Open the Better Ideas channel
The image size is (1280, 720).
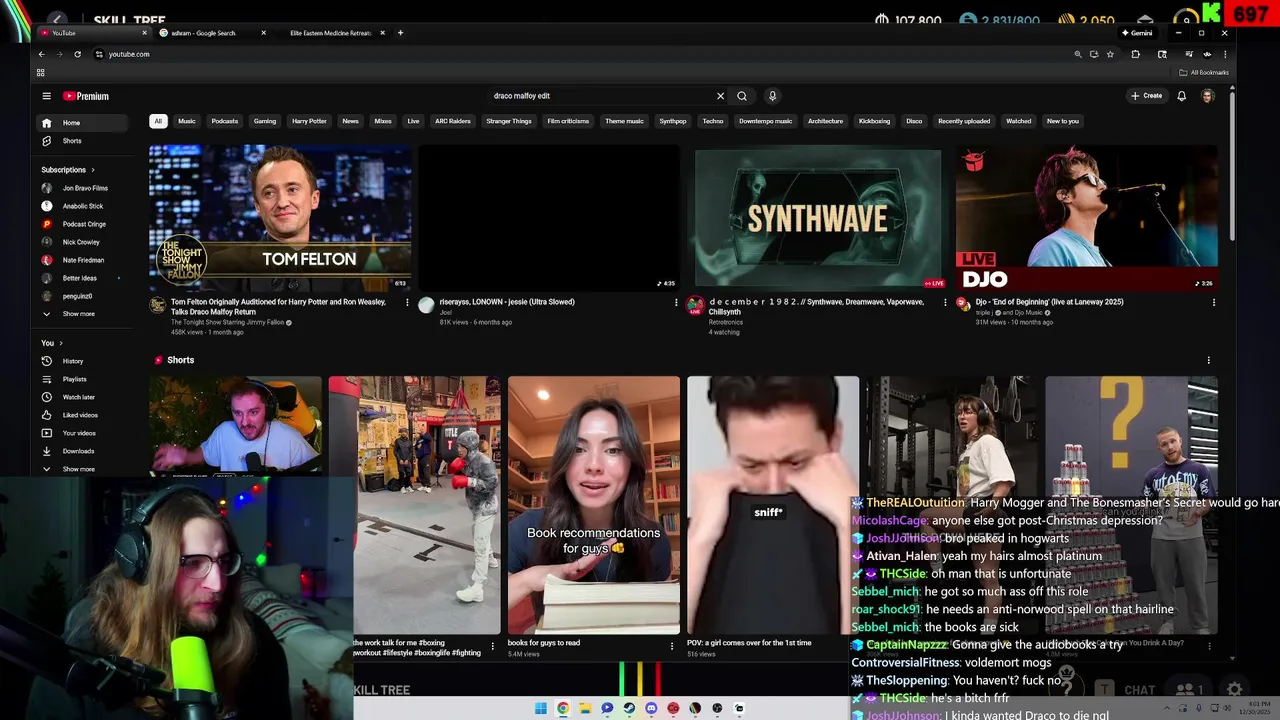pos(83,278)
